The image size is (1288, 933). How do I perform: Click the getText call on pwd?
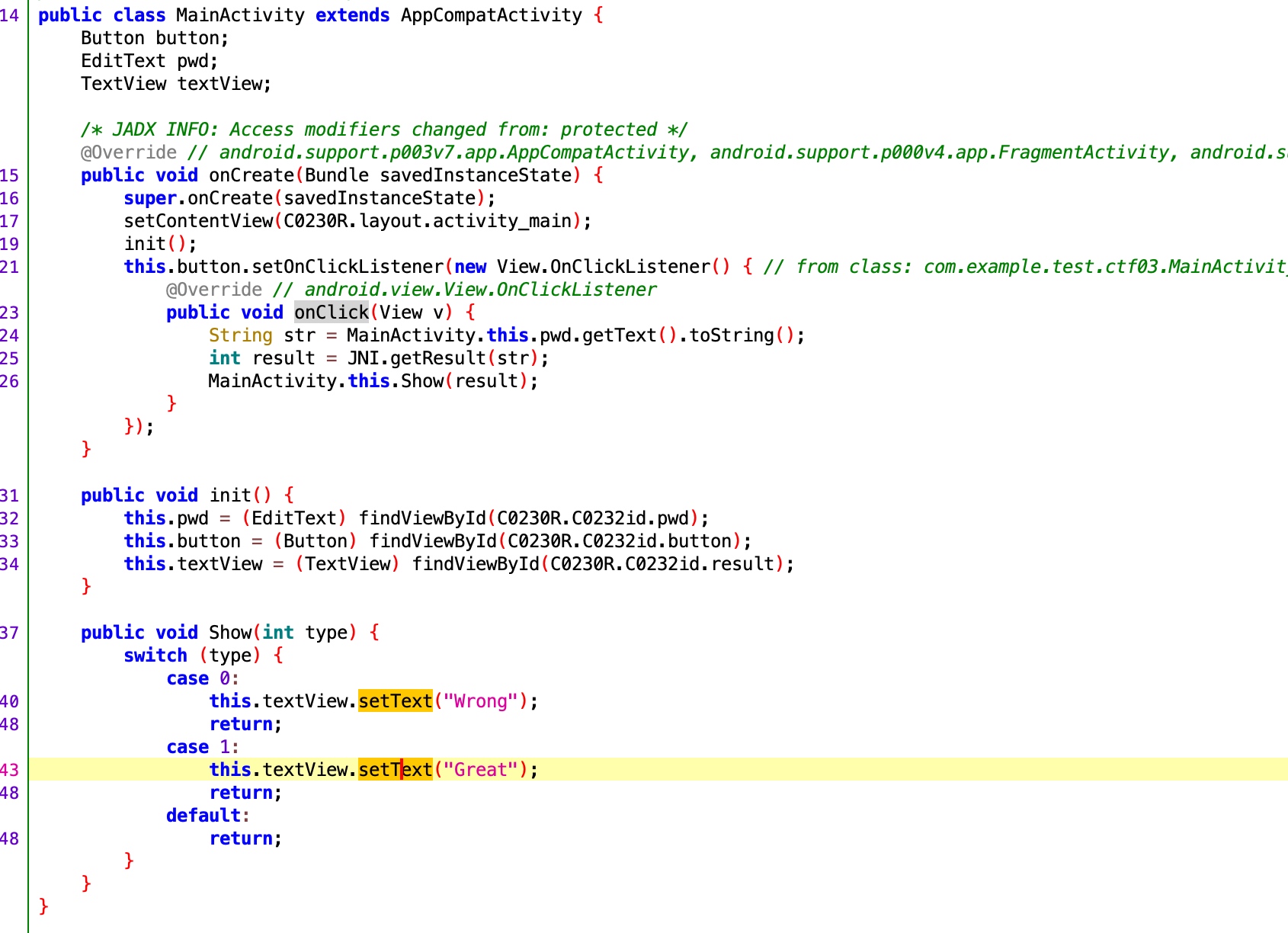point(619,335)
